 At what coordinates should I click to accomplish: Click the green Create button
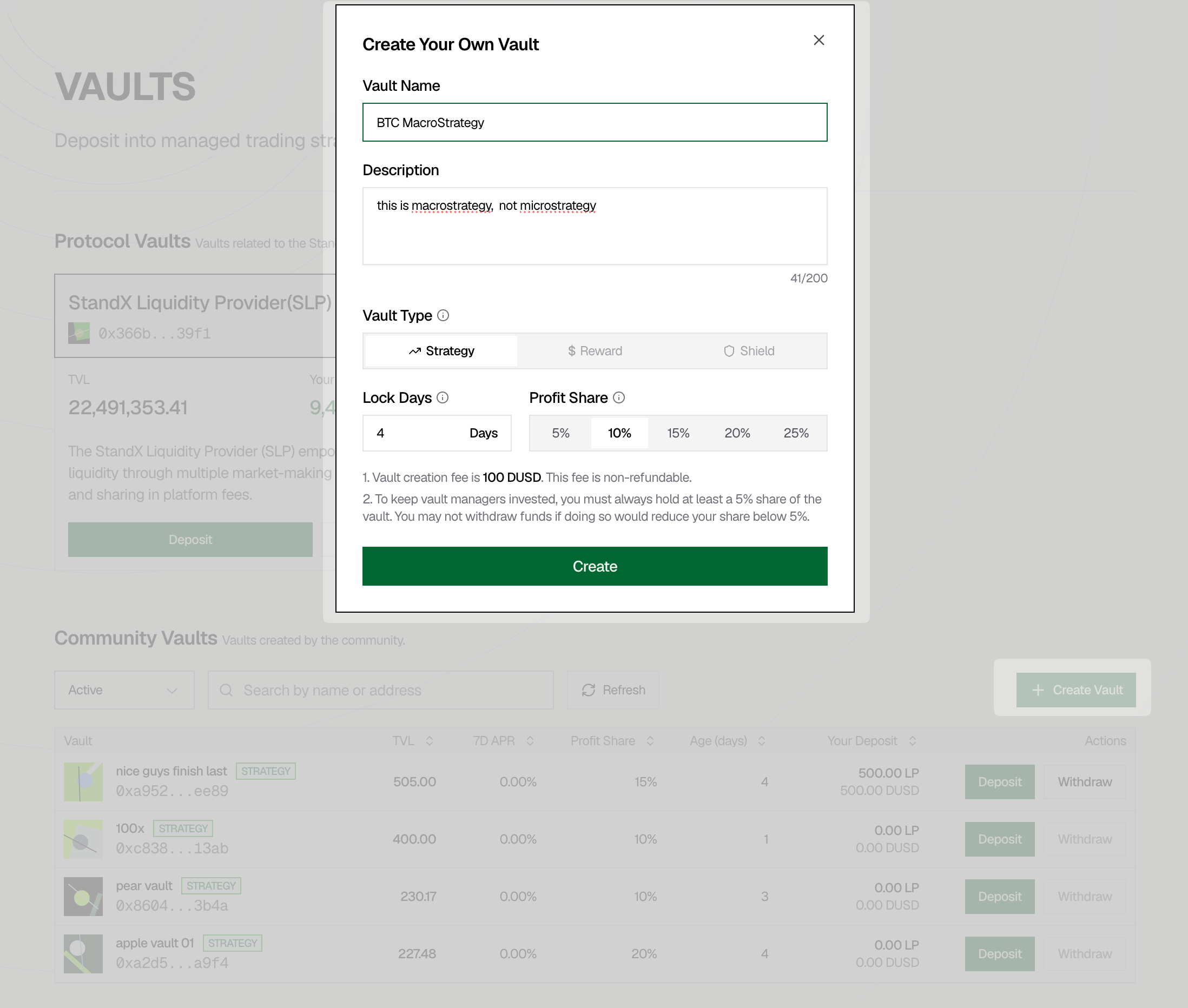point(595,566)
